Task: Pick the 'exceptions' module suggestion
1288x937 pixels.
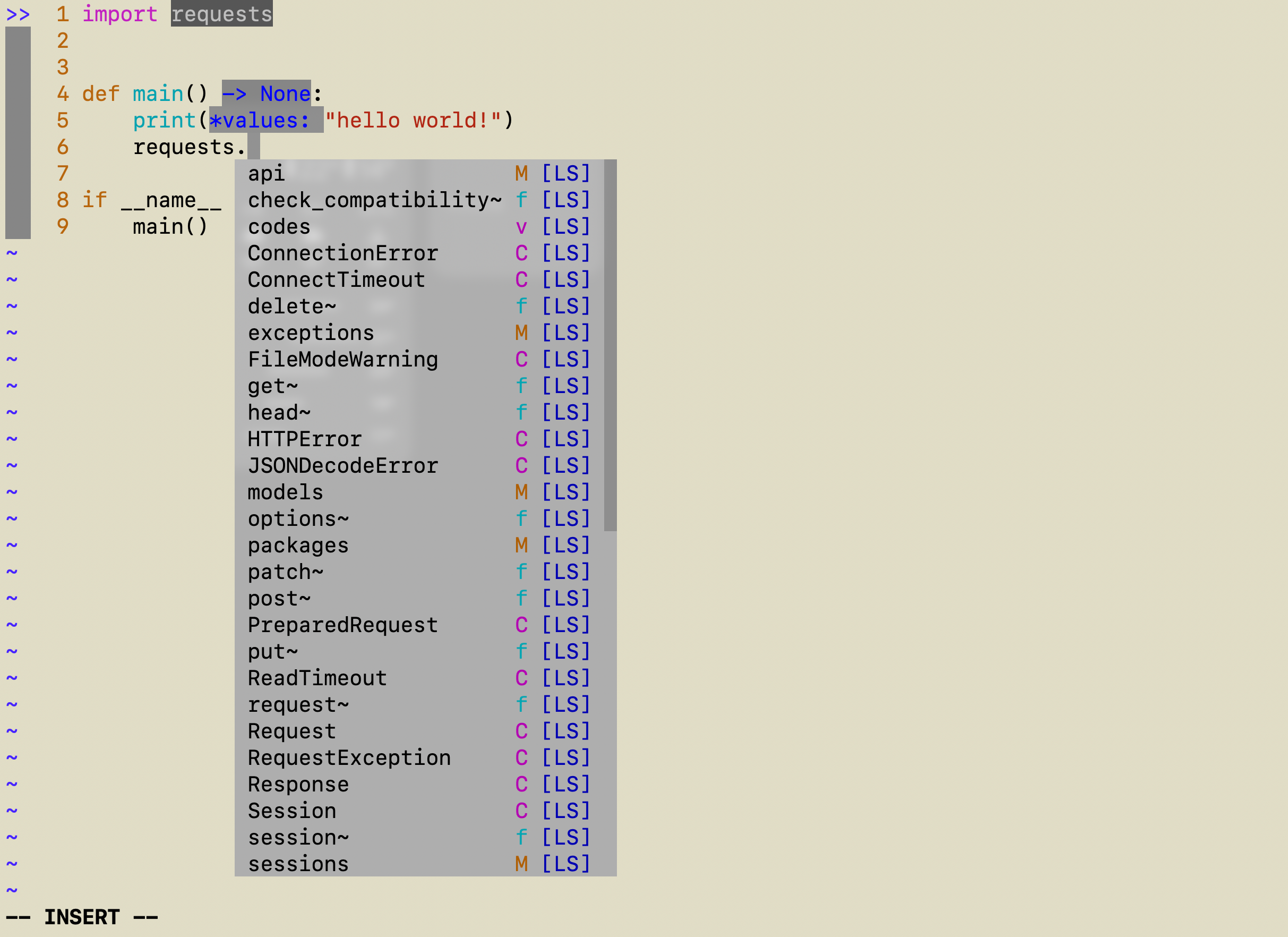Action: (419, 333)
